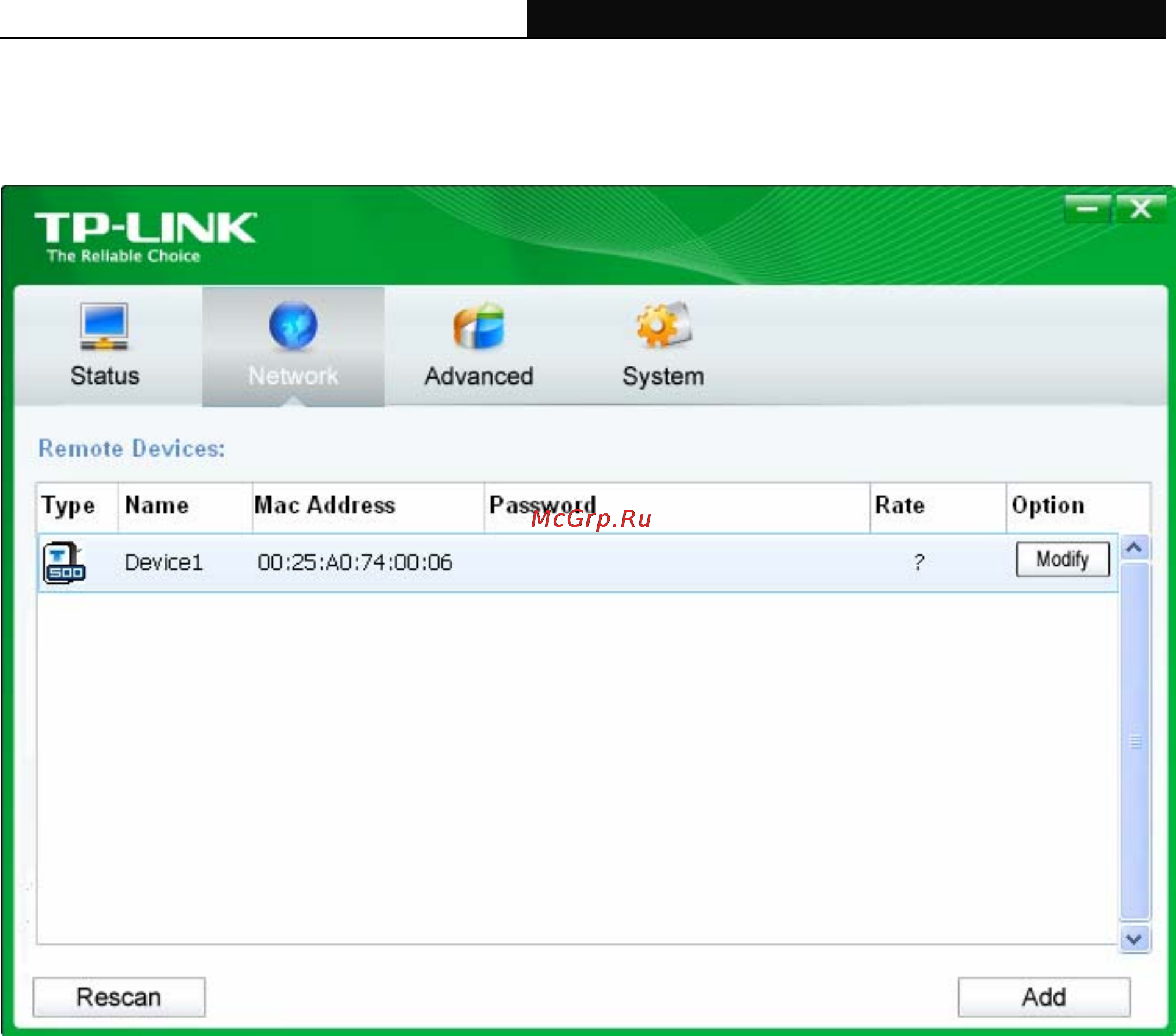Select MAC address 00:25:A0:74:00:06
The image size is (1176, 1036).
355,562
